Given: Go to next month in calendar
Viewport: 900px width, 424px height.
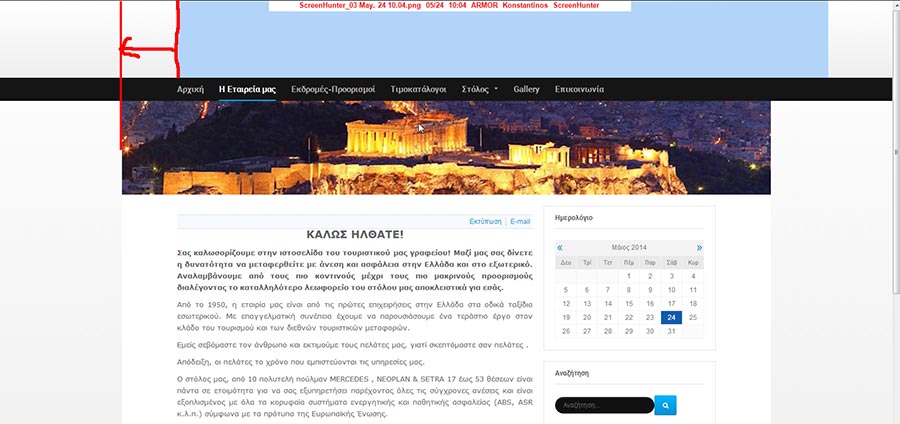Looking at the screenshot, I should 699,248.
